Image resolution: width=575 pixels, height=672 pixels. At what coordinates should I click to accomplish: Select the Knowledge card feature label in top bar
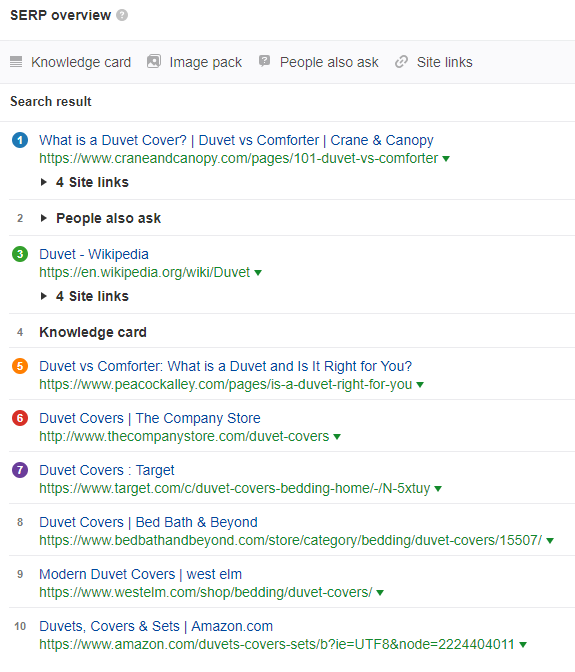(81, 62)
